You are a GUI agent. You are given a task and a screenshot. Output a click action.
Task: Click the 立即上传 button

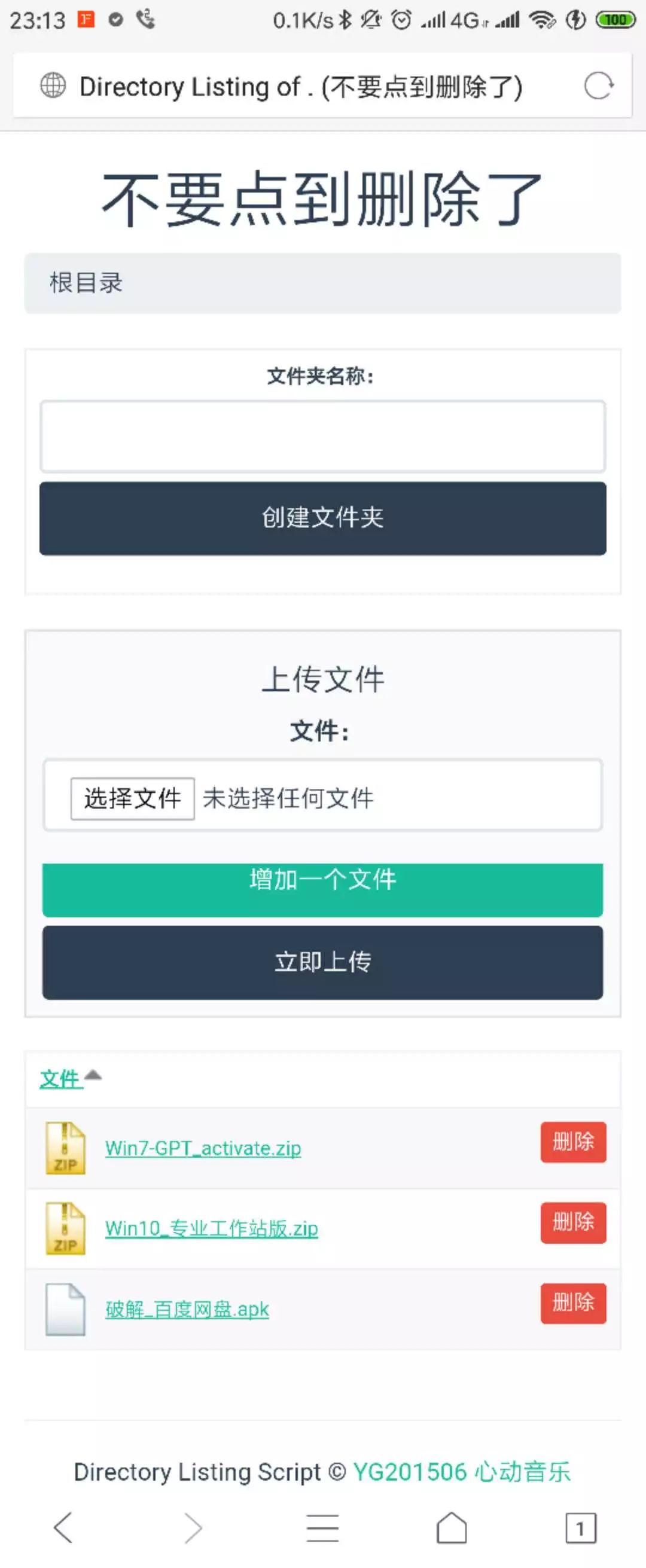pos(322,962)
